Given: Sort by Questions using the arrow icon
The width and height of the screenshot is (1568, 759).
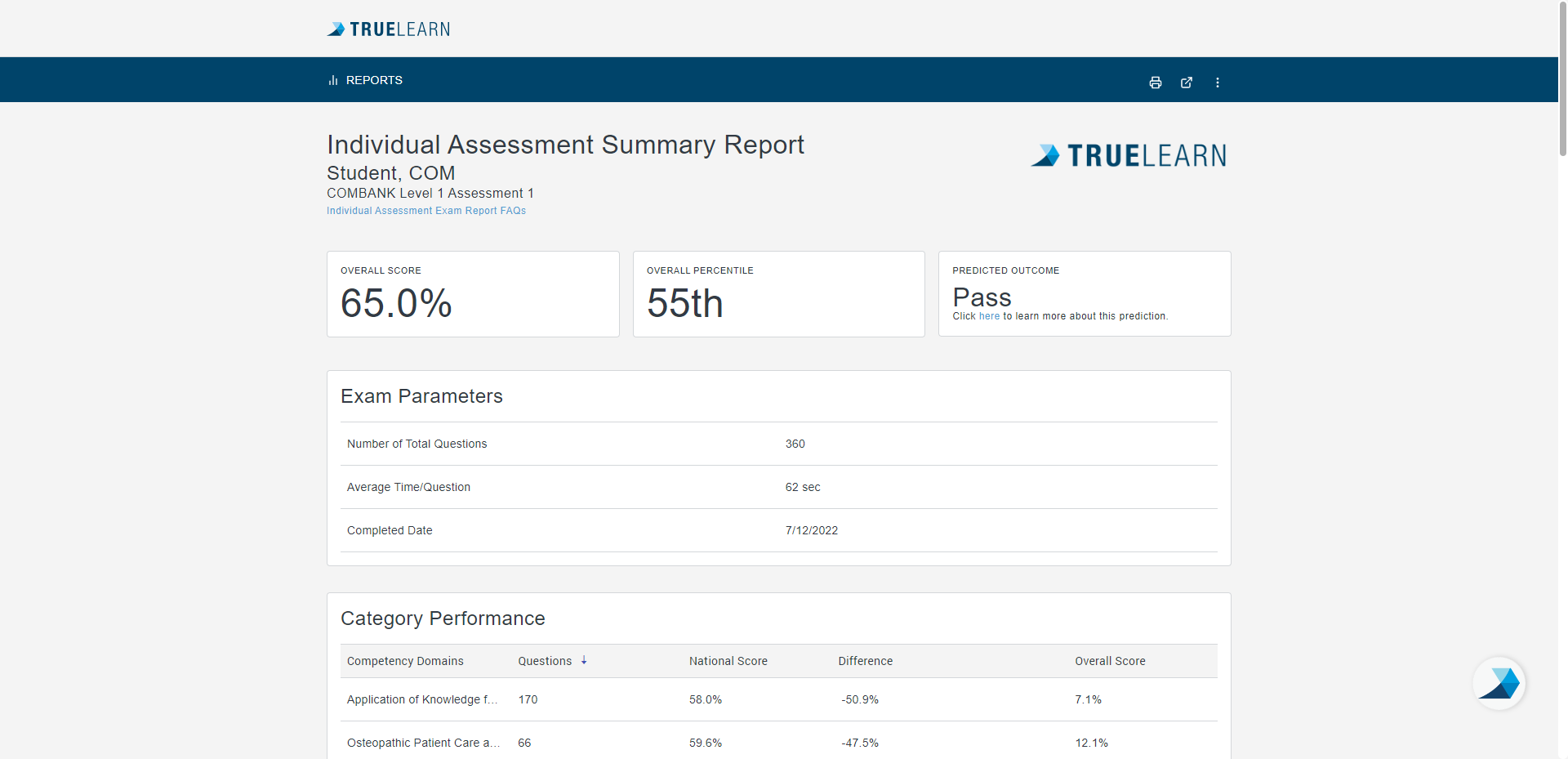Looking at the screenshot, I should pos(584,660).
